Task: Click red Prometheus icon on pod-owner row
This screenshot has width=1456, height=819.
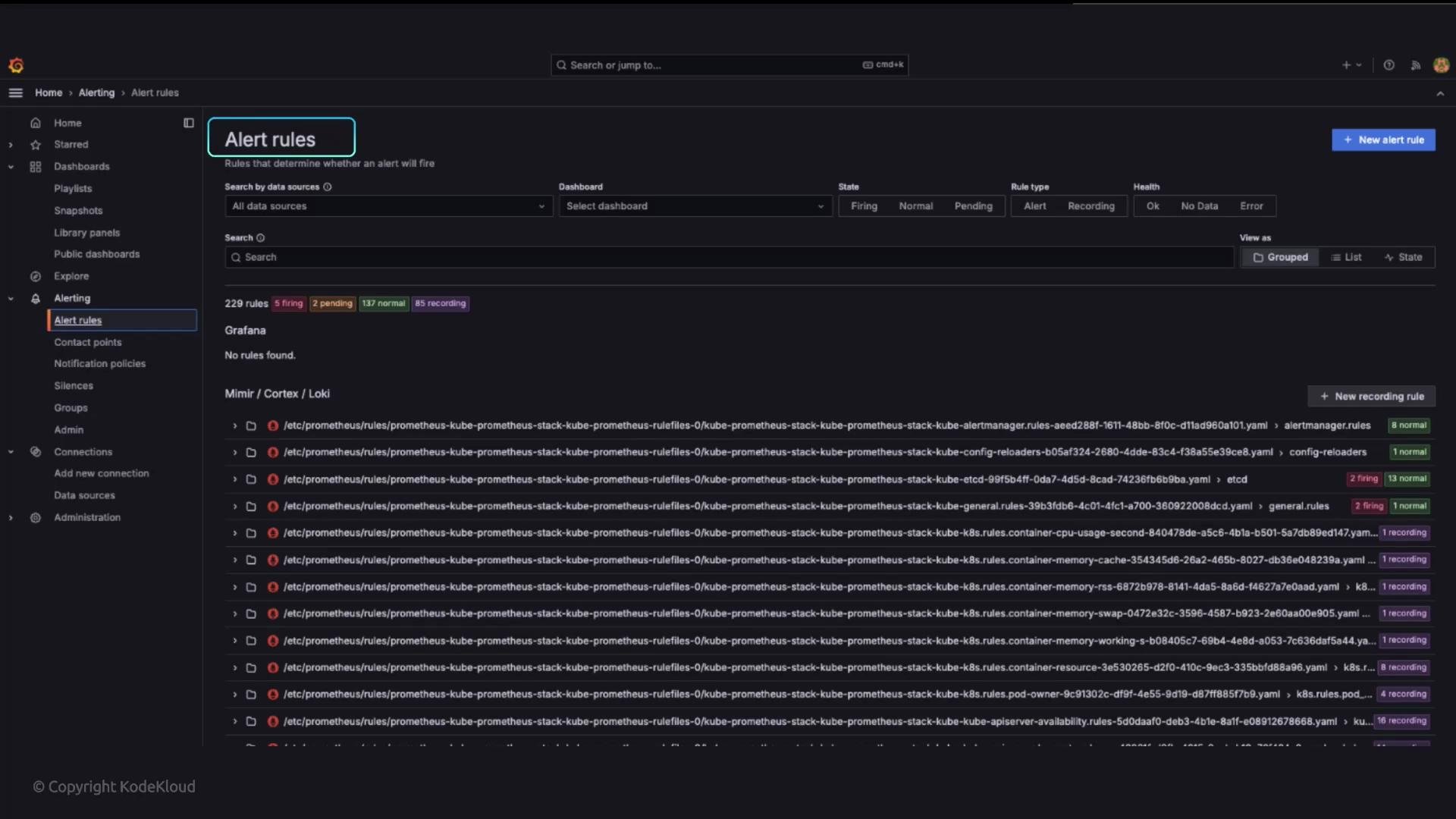Action: [273, 695]
